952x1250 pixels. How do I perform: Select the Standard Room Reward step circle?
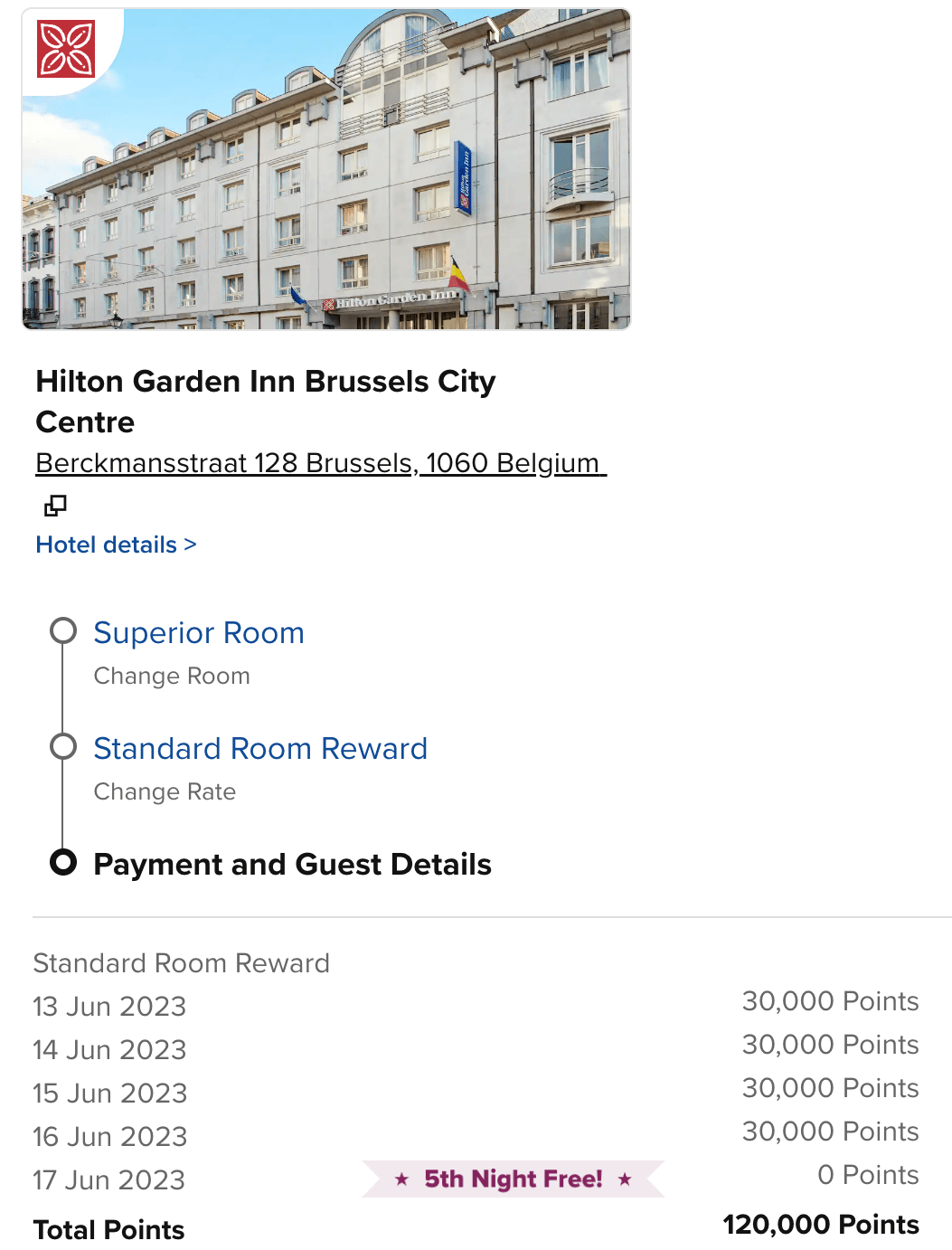pyautogui.click(x=63, y=746)
